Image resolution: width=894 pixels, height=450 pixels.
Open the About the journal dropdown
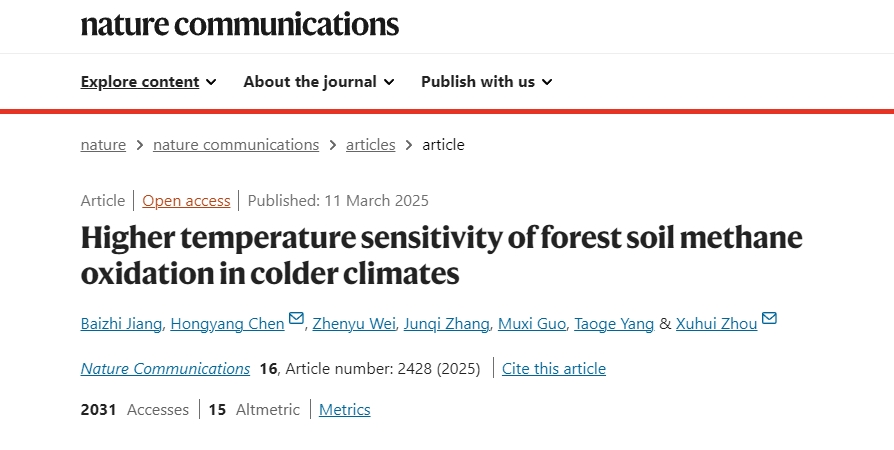(x=319, y=82)
